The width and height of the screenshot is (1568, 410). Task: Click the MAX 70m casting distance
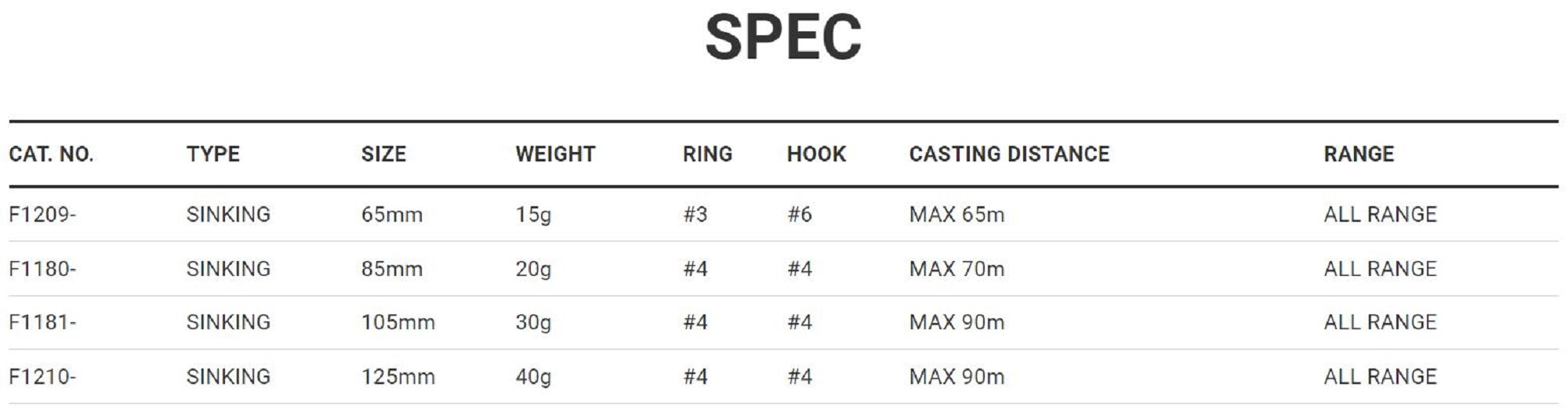coord(956,269)
